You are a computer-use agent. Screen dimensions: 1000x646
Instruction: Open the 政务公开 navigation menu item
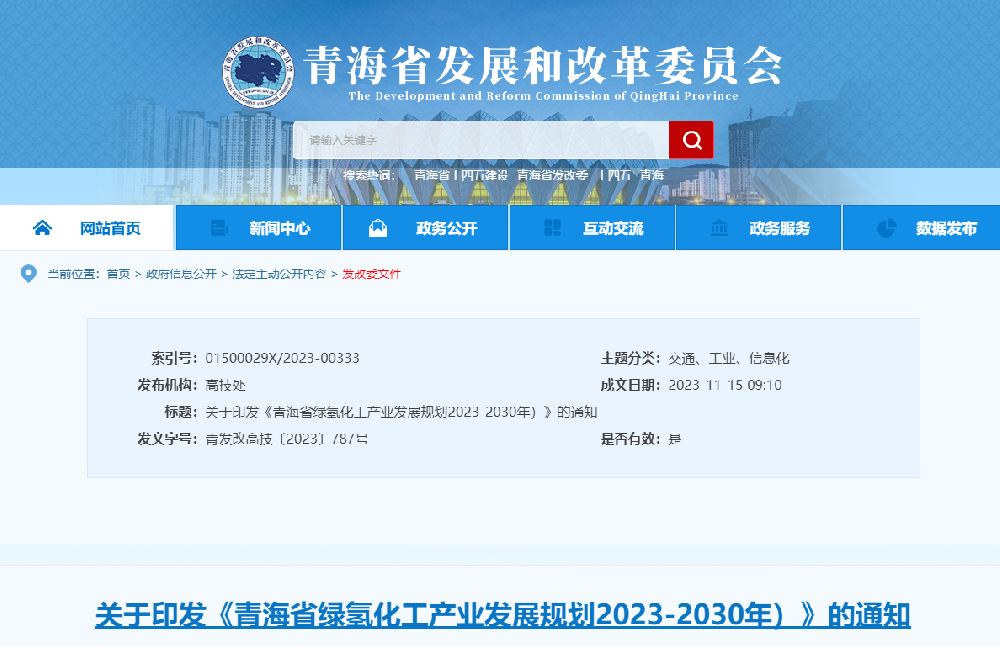click(x=446, y=229)
